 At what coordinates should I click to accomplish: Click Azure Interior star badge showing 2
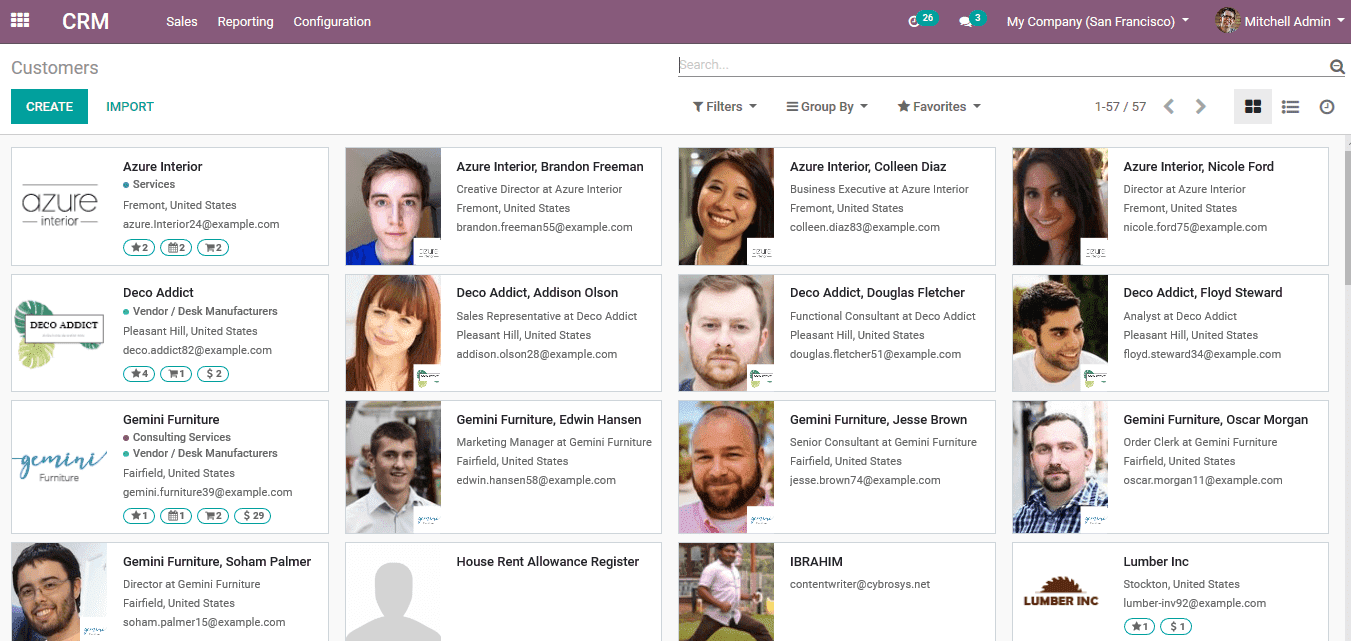click(x=139, y=247)
